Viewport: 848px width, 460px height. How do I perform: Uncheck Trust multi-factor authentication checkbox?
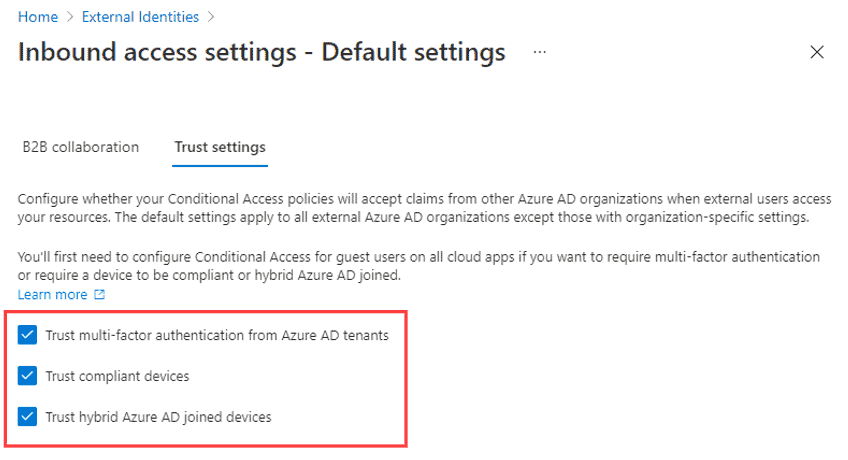pos(27,335)
